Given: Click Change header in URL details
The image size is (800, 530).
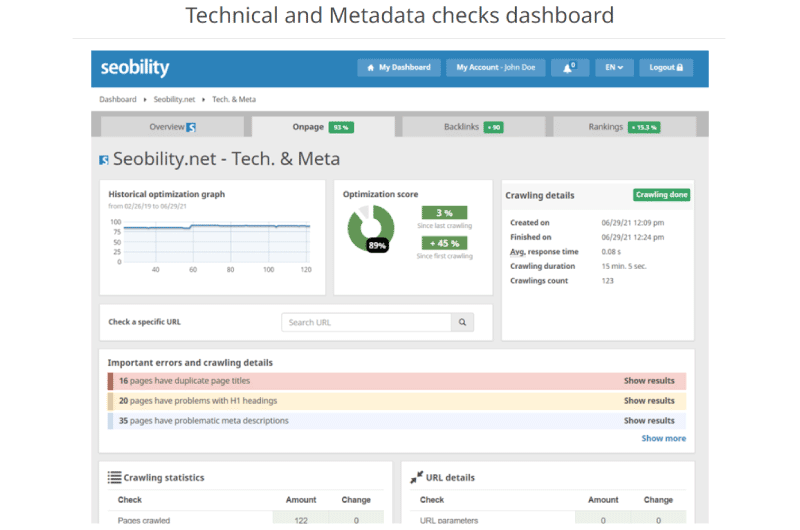Looking at the screenshot, I should coord(658,500).
